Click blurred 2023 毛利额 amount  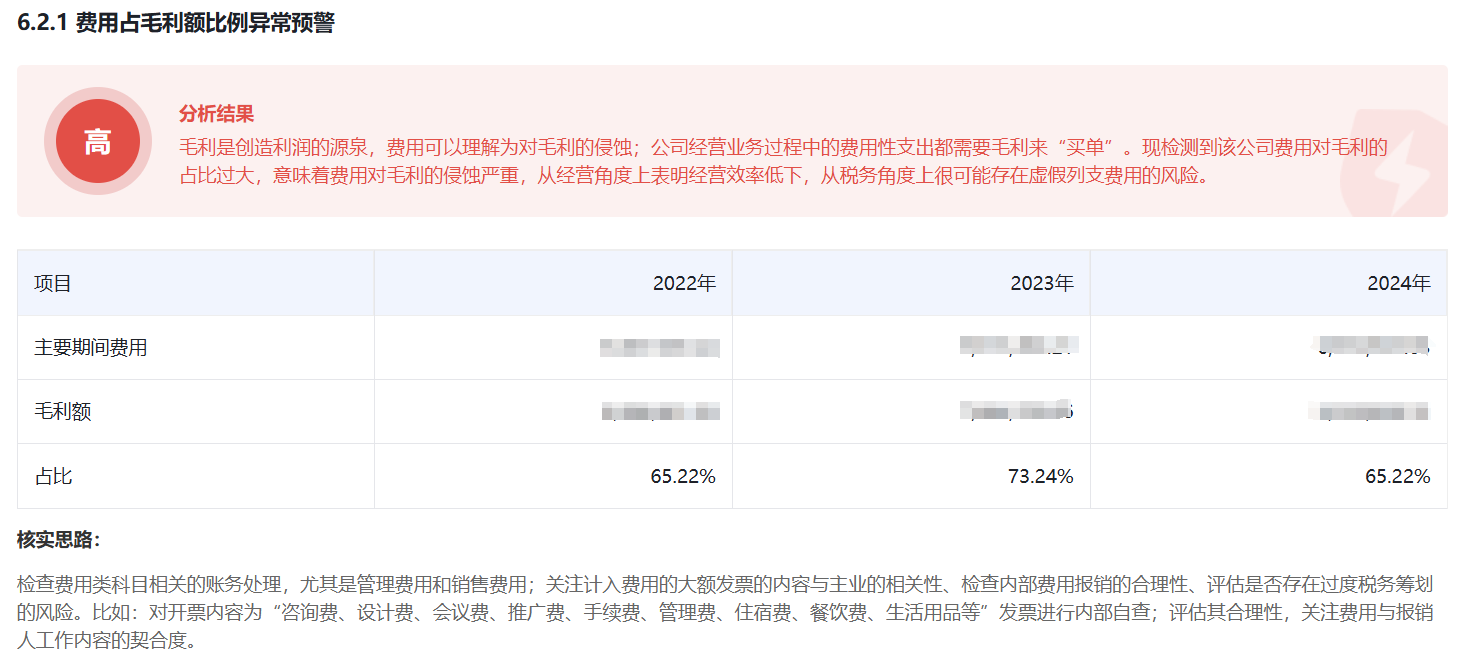[1017, 411]
